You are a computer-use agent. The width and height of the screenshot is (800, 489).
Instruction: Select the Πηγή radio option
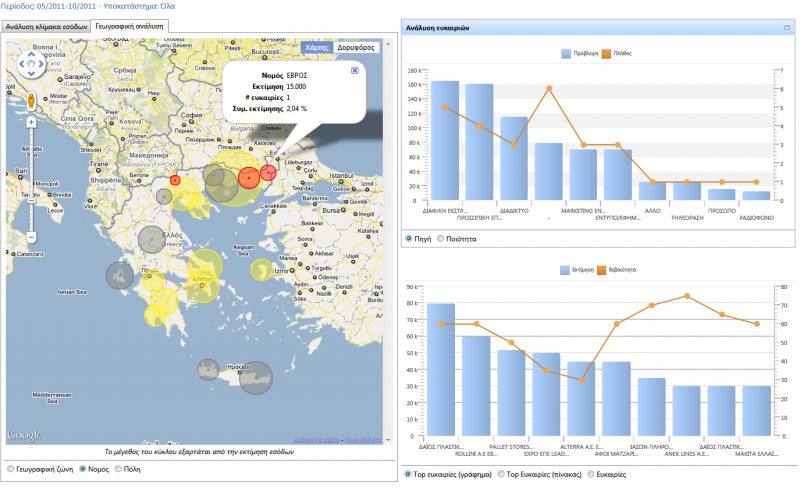[x=409, y=238]
